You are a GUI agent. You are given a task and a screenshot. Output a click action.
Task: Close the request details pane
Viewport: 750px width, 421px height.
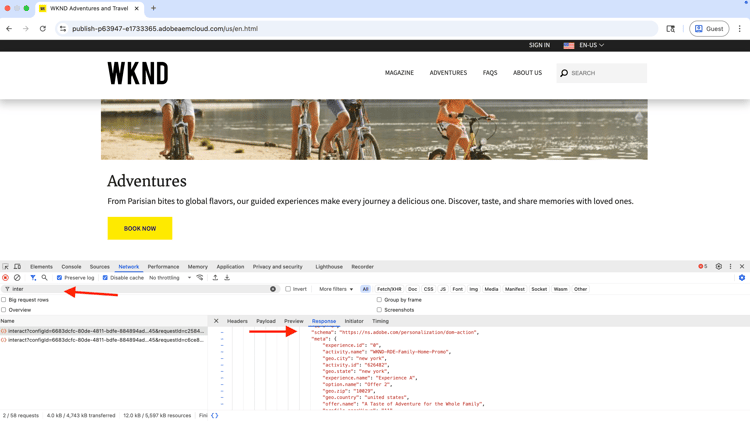pyautogui.click(x=216, y=321)
